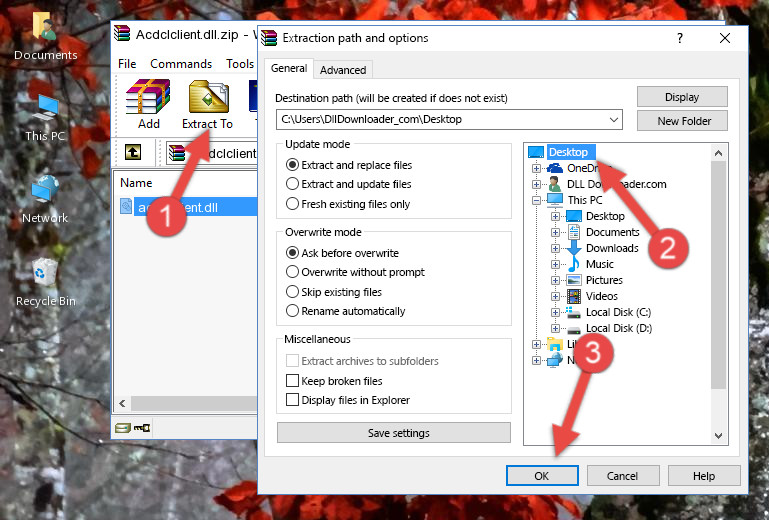This screenshot has height=520, width=769.
Task: Click the Help button
Action: point(704,476)
